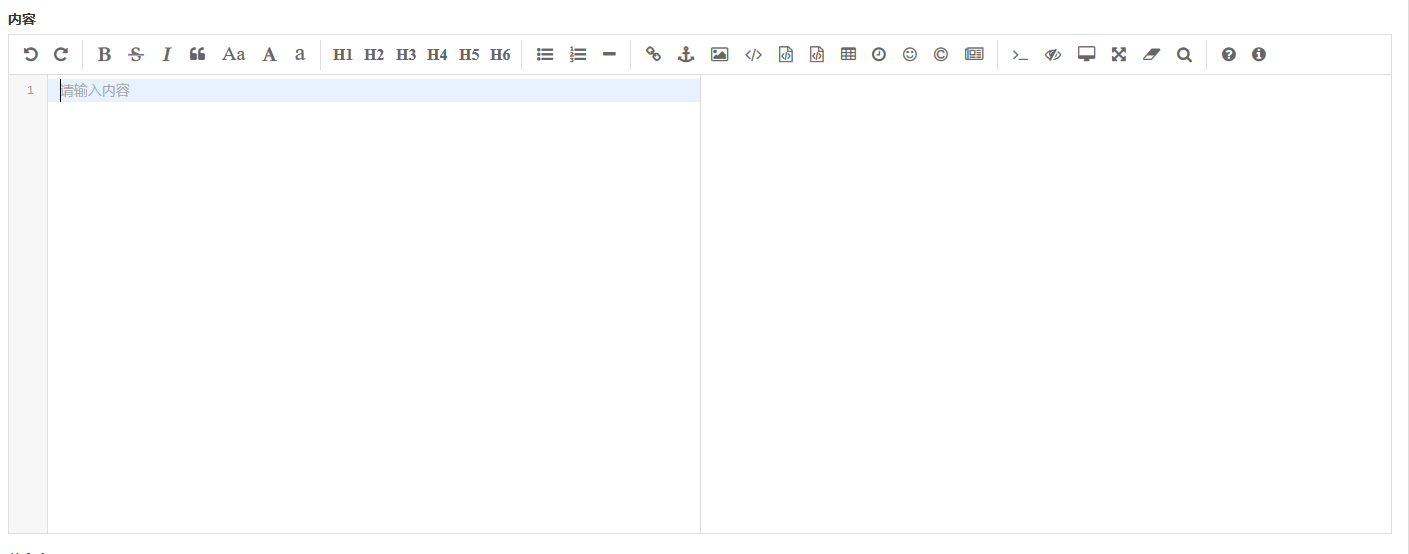
Task: Insert inline code
Action: click(x=753, y=55)
